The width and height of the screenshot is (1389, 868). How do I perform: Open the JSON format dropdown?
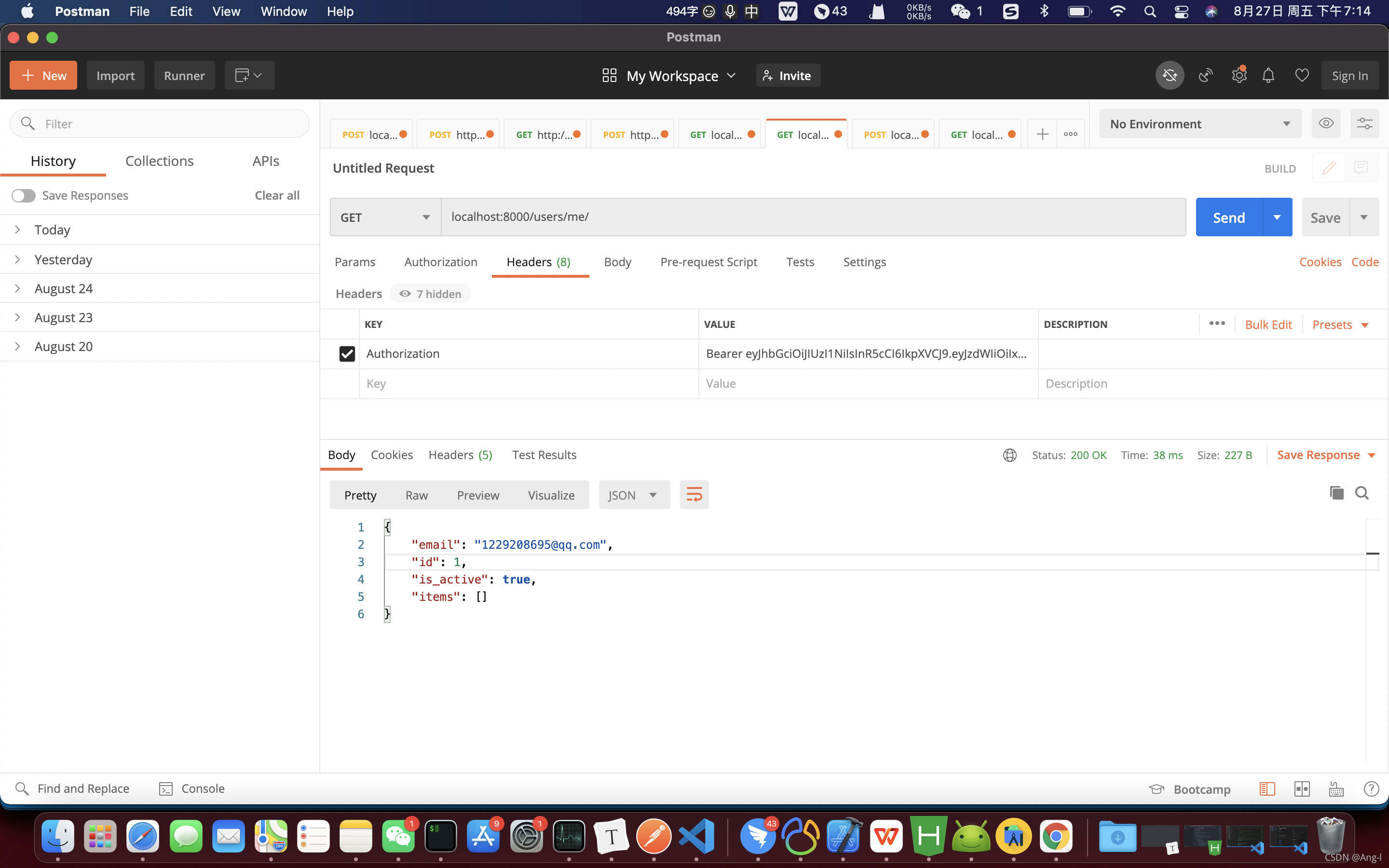[634, 495]
